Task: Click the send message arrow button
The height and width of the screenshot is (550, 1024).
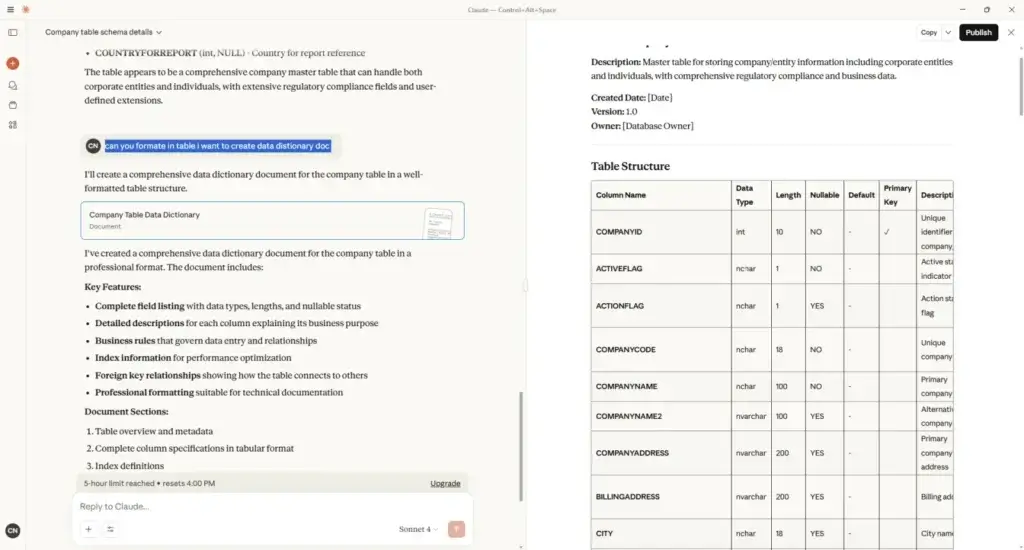Action: tap(456, 529)
